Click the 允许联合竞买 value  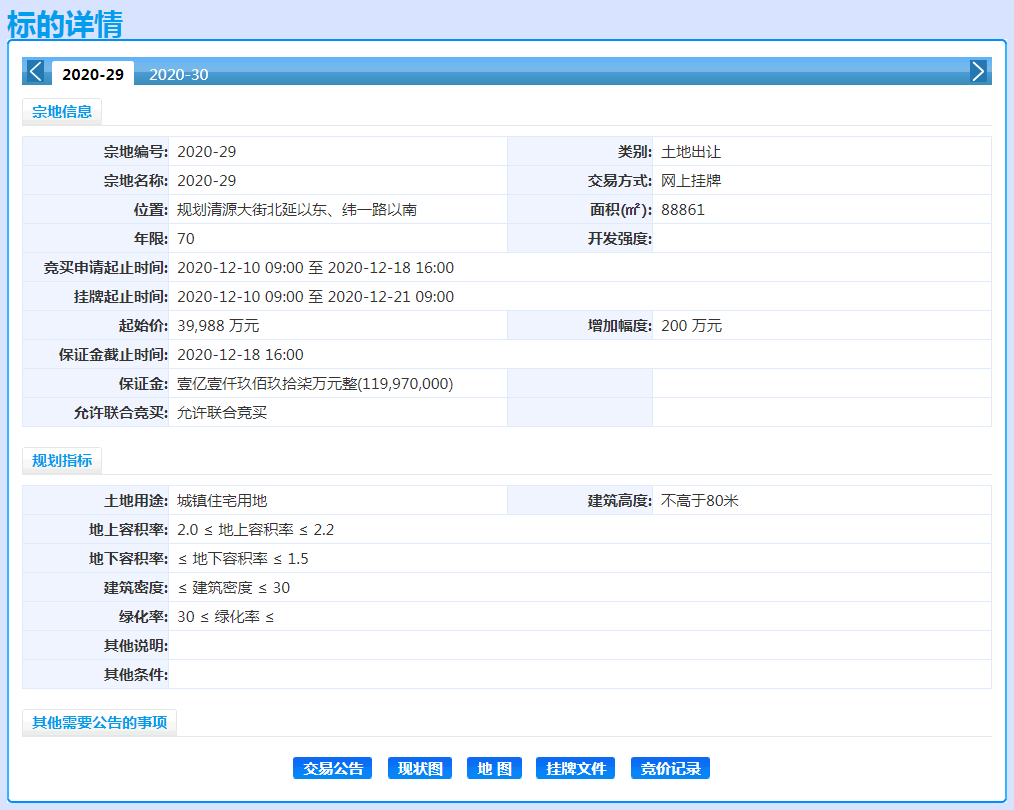(222, 413)
